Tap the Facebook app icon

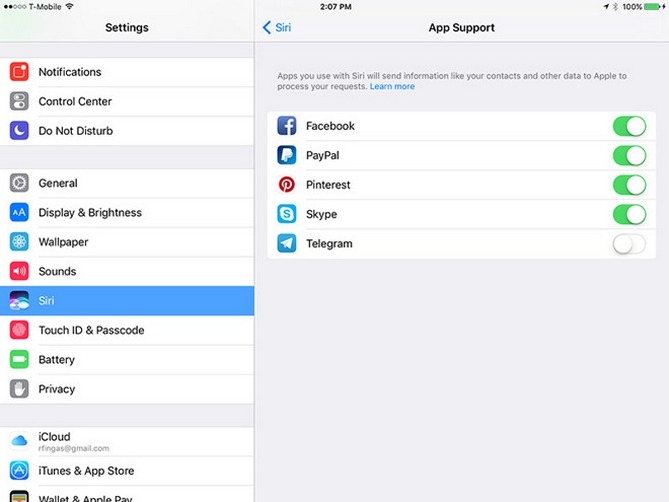point(287,126)
